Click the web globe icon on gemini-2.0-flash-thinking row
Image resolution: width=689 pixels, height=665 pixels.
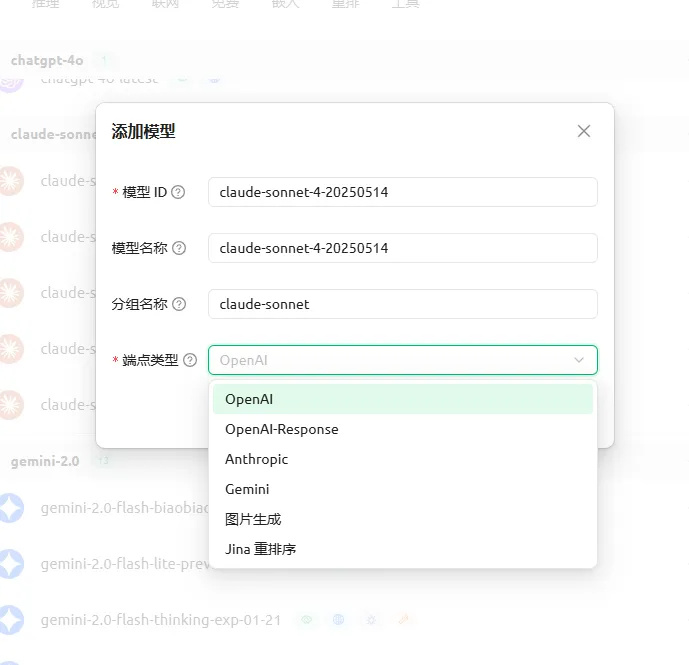click(338, 620)
